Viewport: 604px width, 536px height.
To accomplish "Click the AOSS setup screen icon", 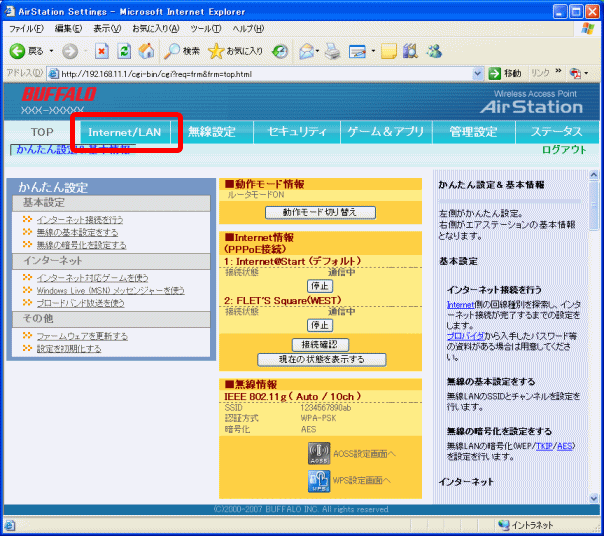I will (319, 453).
